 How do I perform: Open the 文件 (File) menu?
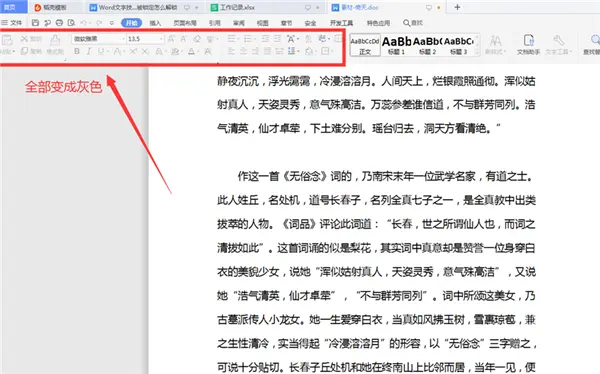tap(11, 23)
